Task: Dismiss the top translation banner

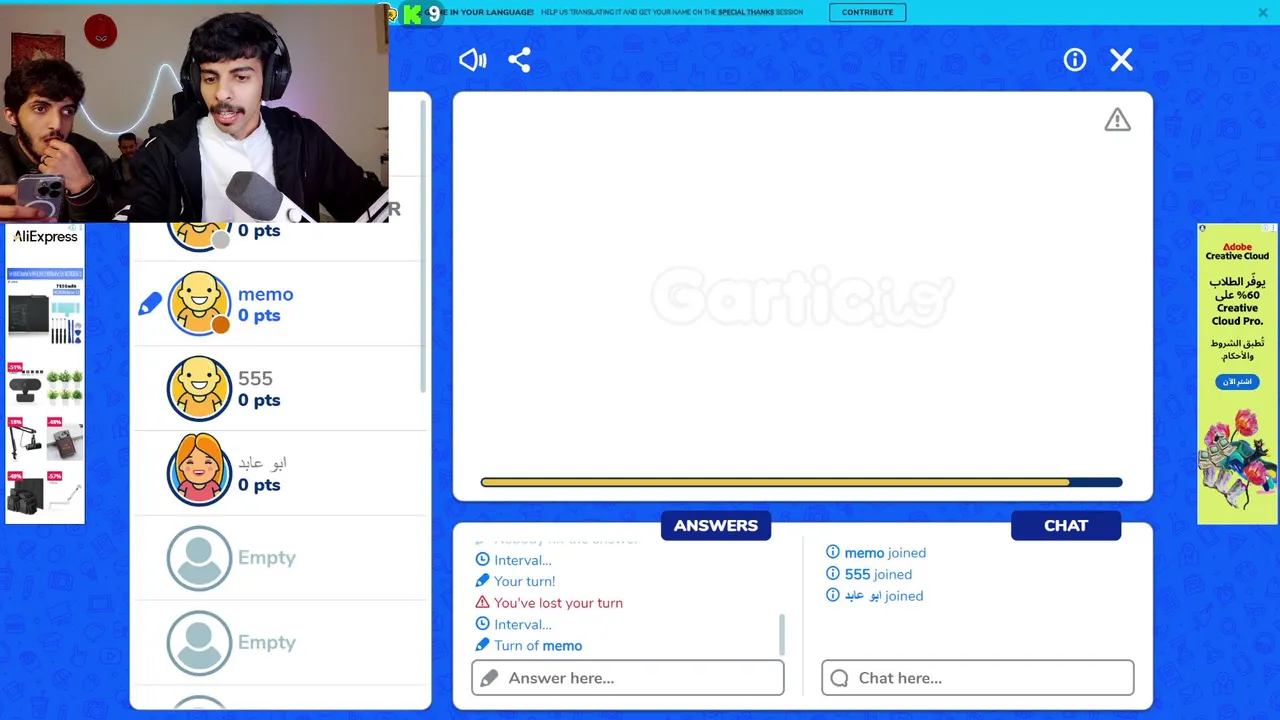Action: click(x=1263, y=12)
